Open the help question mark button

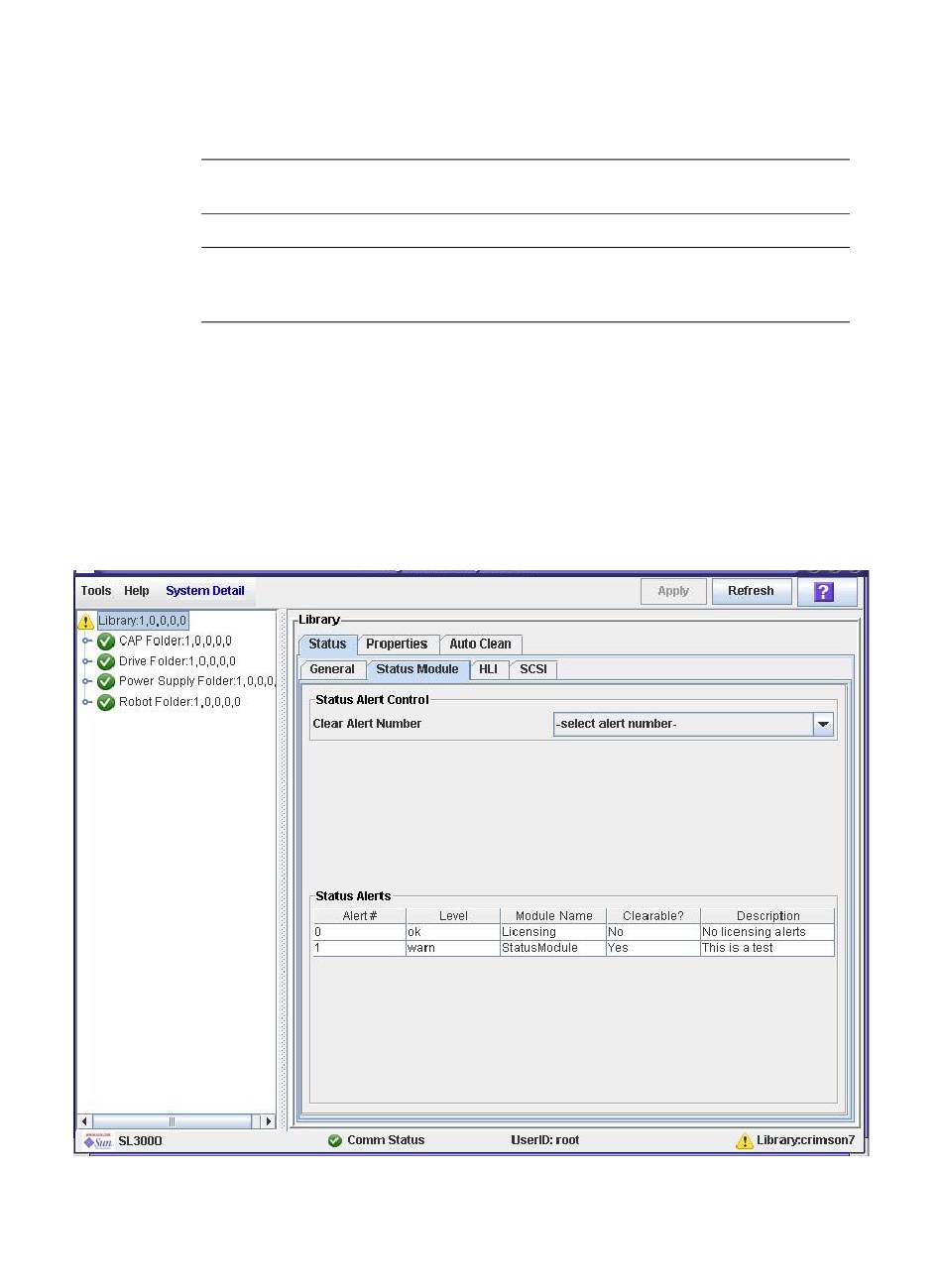coord(826,591)
